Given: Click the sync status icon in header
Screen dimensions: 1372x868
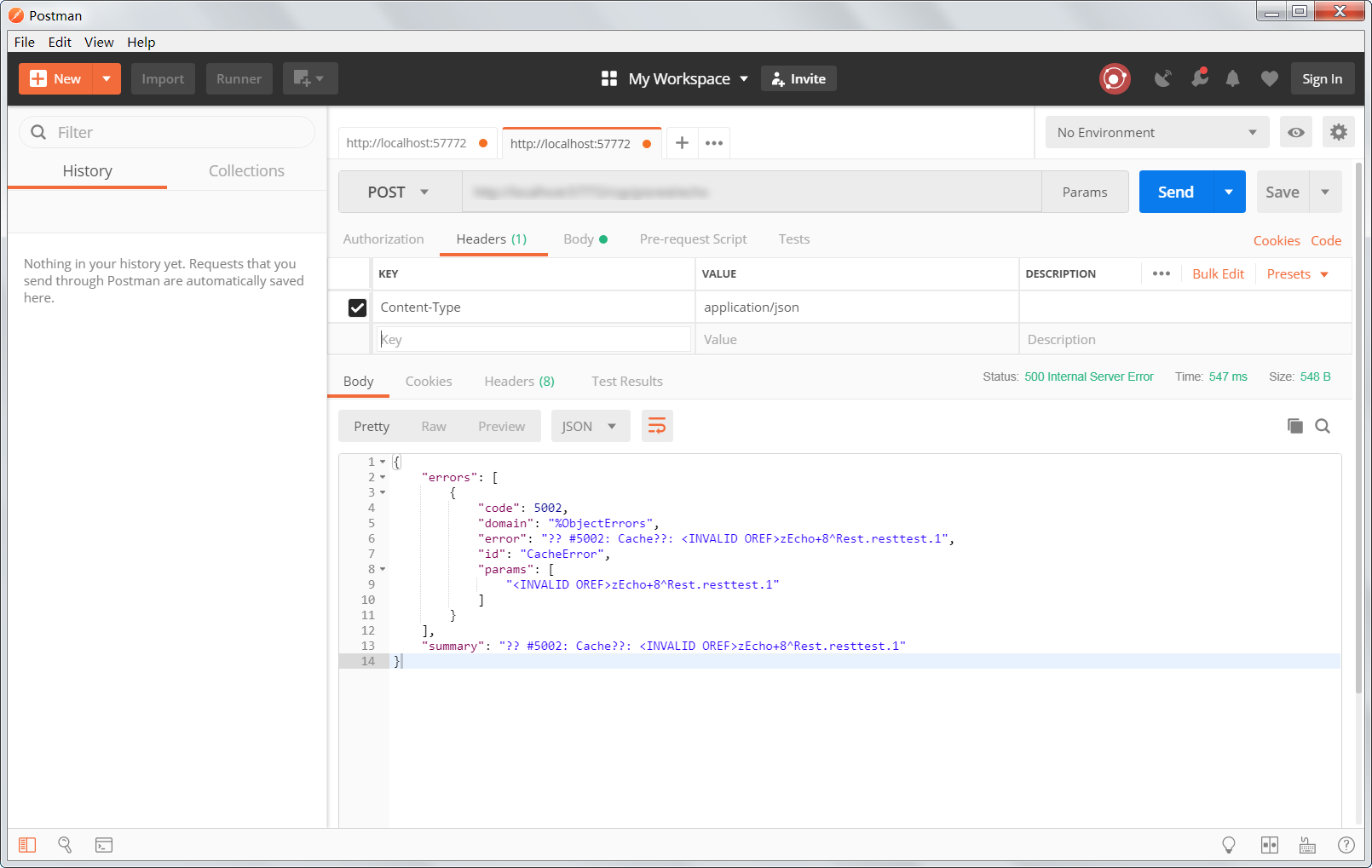Looking at the screenshot, I should point(1115,79).
